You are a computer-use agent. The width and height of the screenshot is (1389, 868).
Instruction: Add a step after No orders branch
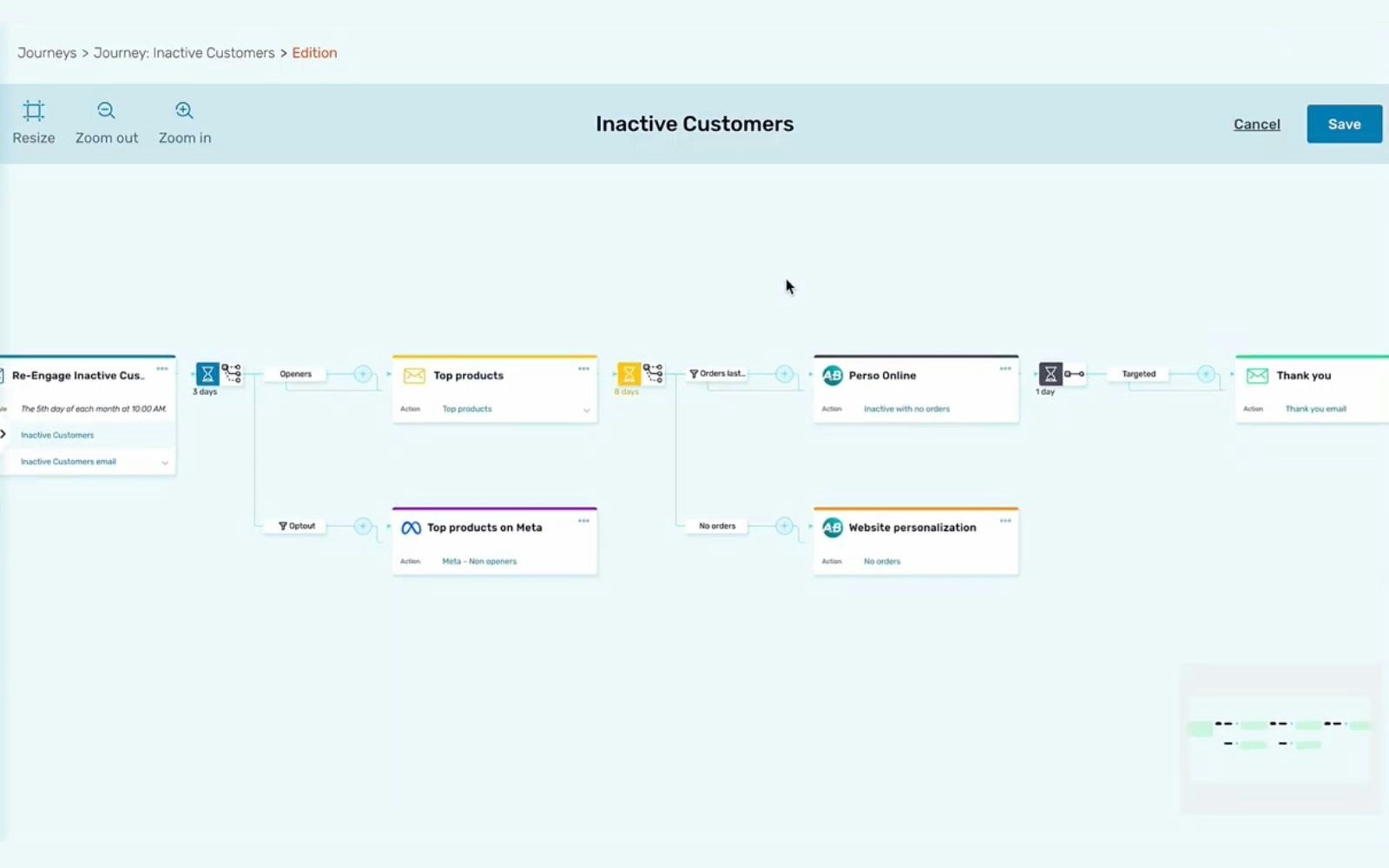tap(784, 526)
